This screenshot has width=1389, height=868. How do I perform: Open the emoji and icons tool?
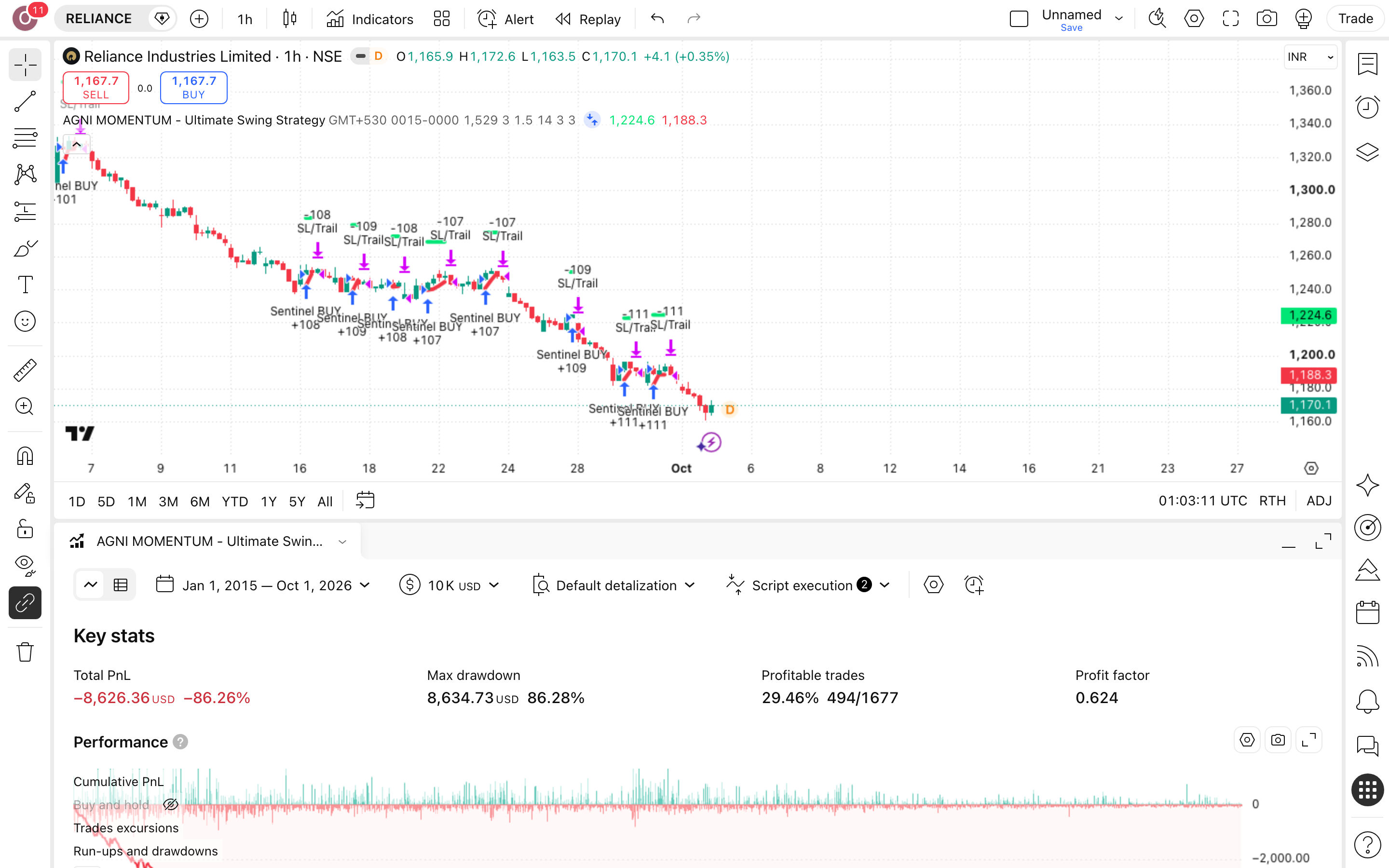click(25, 322)
